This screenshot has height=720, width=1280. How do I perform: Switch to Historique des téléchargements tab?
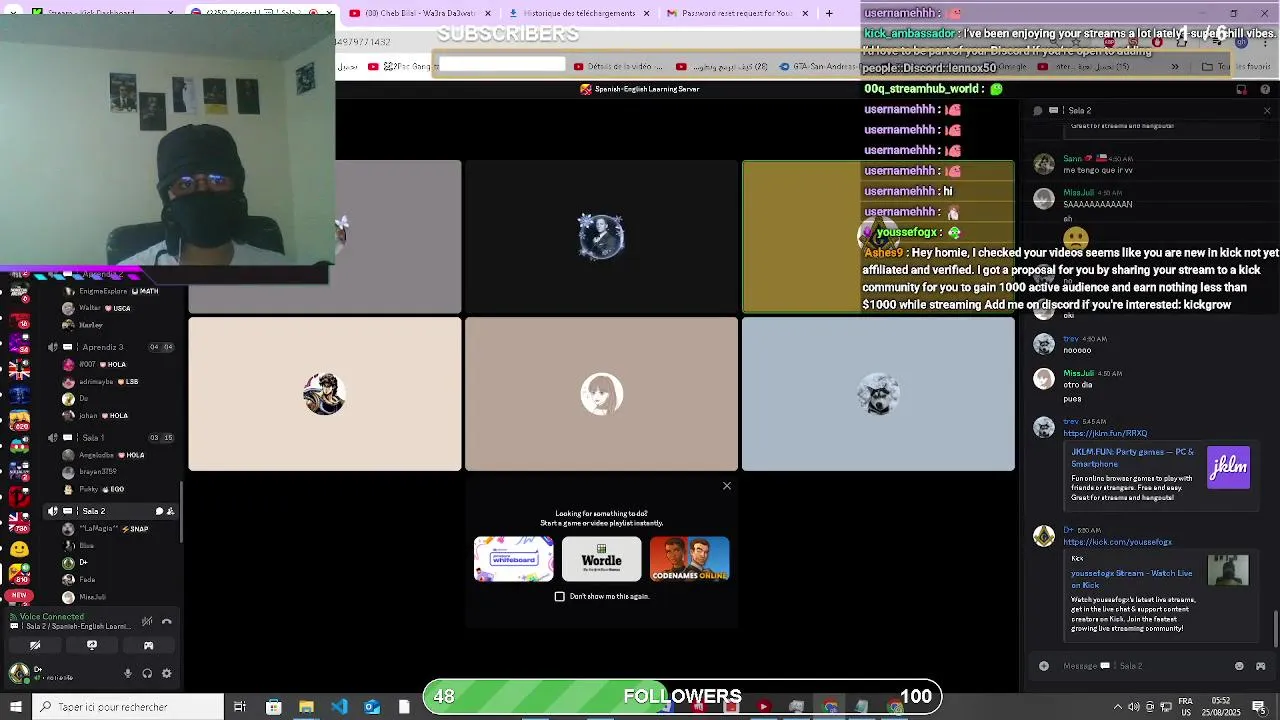click(x=580, y=13)
